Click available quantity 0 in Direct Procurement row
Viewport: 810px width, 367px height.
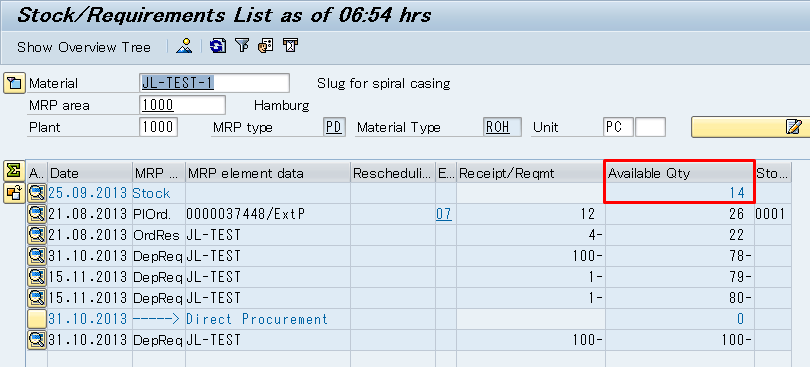click(x=680, y=319)
